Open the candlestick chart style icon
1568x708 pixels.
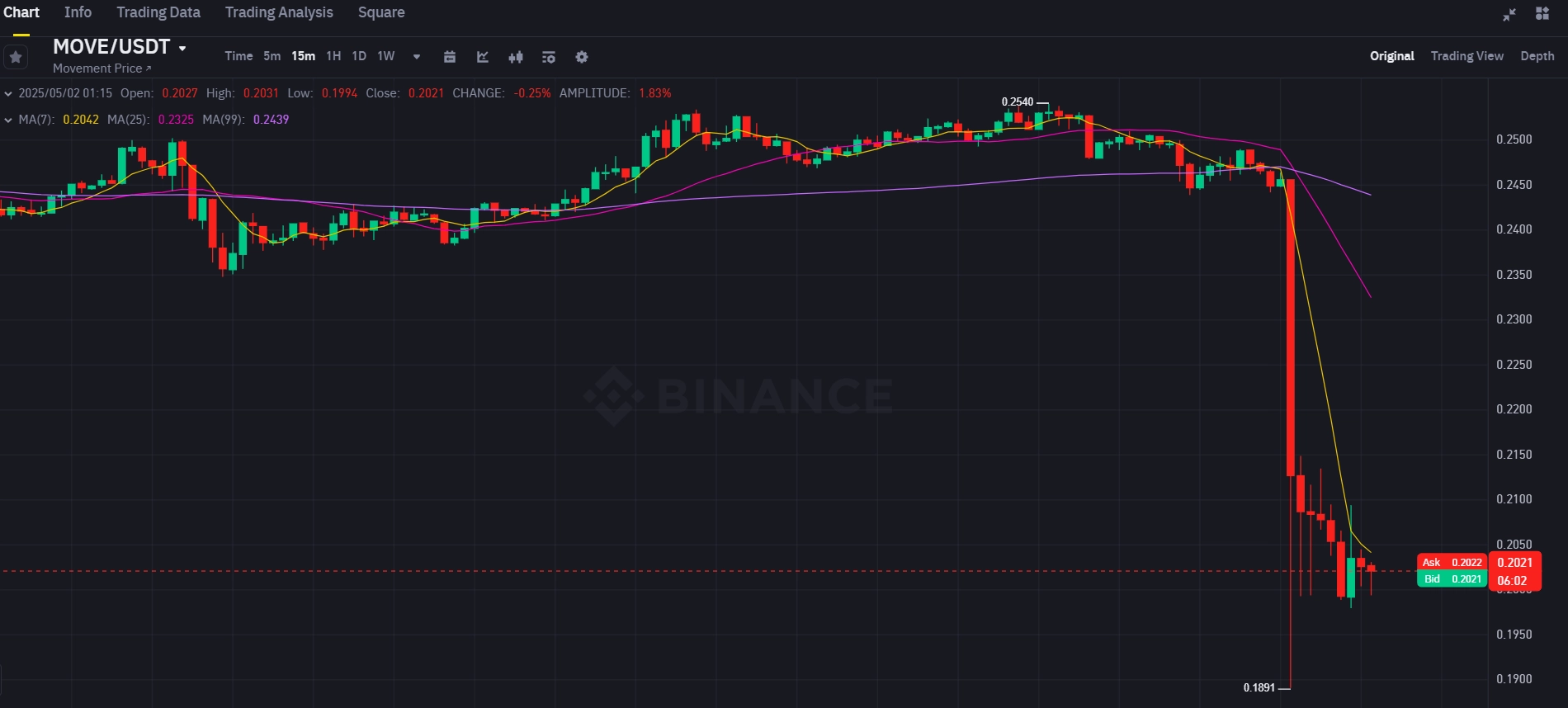click(x=516, y=57)
